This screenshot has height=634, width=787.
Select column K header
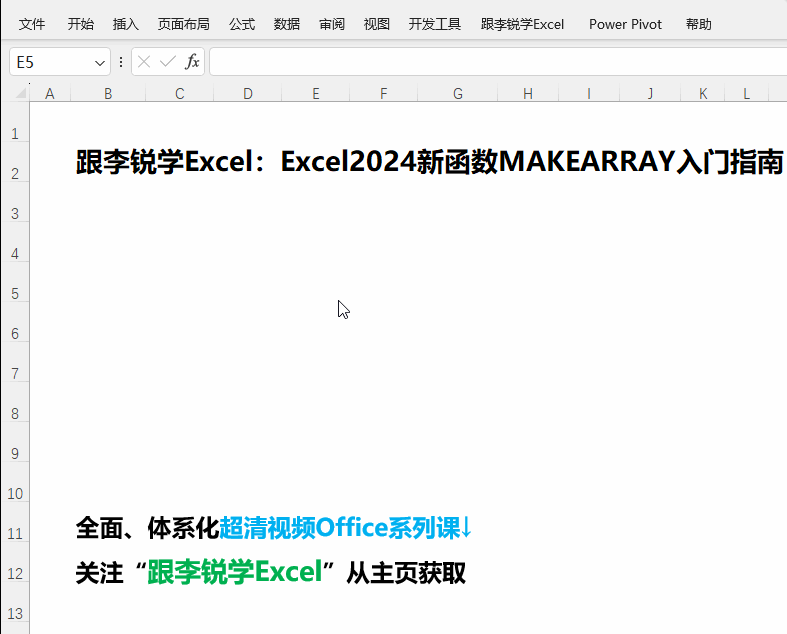tap(703, 93)
